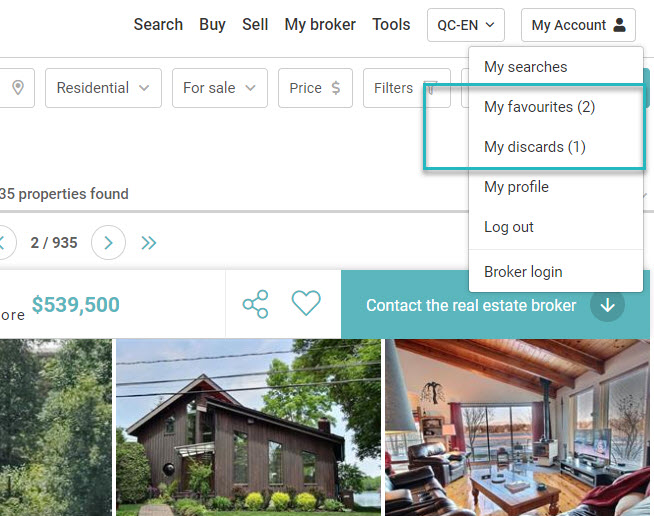The height and width of the screenshot is (516, 654).
Task: Add listing to favourites with heart icon
Action: [306, 303]
